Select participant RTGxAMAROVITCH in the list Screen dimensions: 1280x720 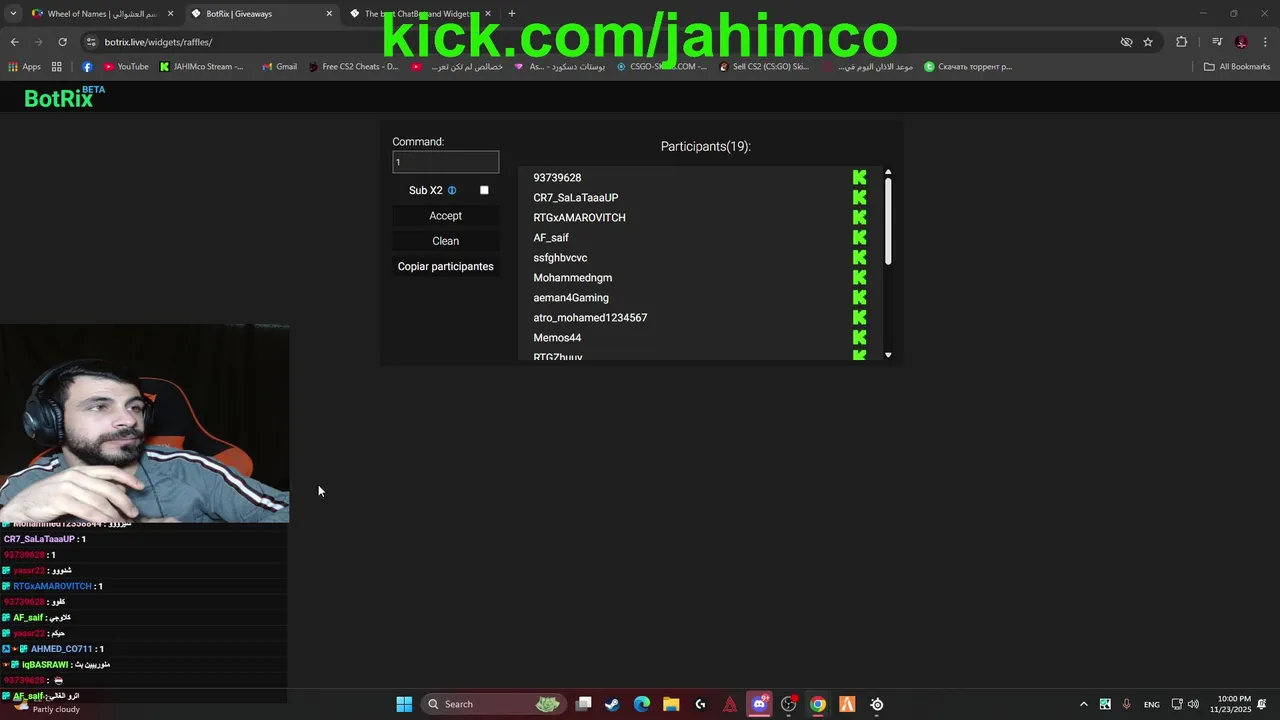[579, 218]
